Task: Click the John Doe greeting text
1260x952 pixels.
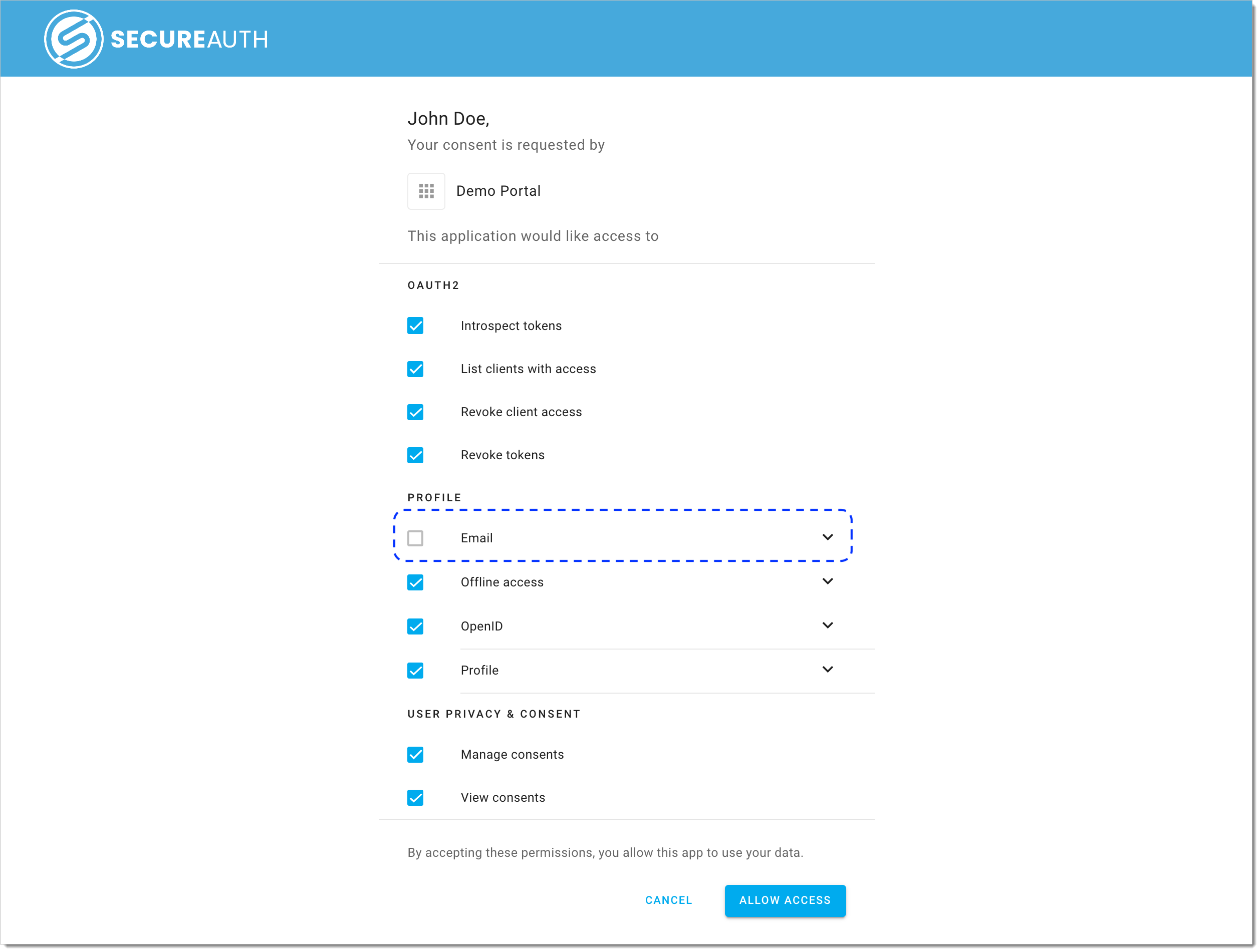Action: 448,118
